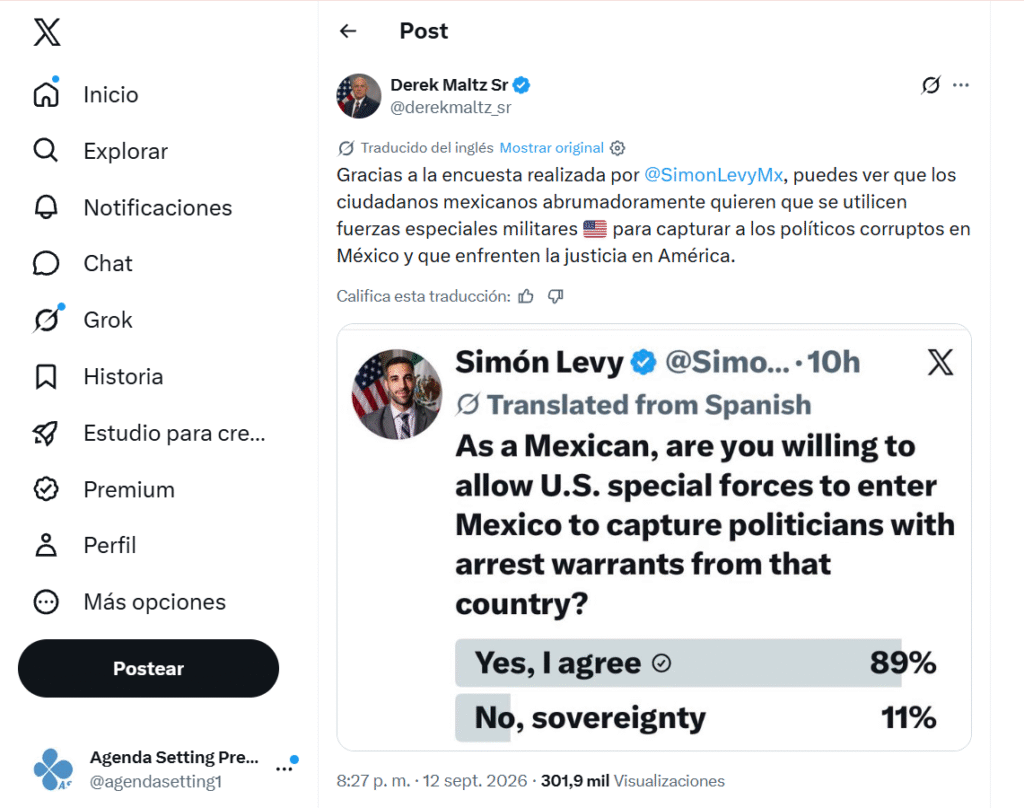The image size is (1024, 808).
Task: Open Derek Maltz Sr profile picture
Action: point(359,96)
